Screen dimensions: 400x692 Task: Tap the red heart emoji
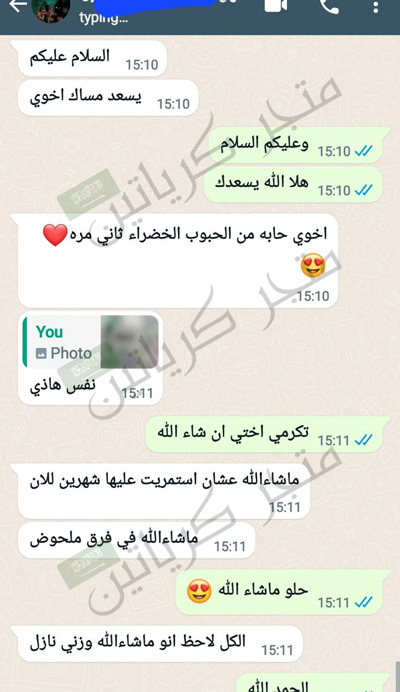(55, 235)
